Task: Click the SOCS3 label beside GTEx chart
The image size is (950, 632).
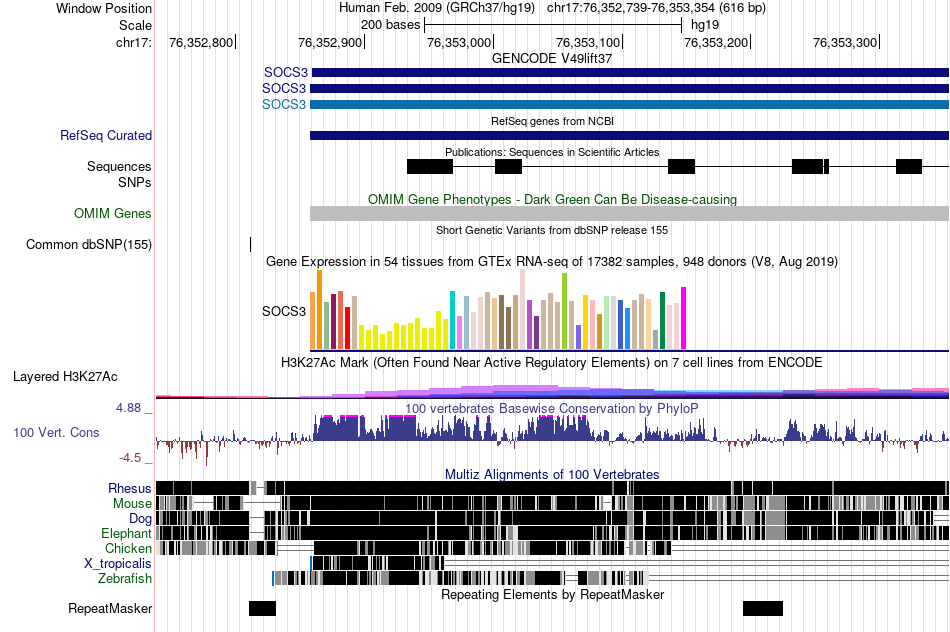Action: click(284, 311)
